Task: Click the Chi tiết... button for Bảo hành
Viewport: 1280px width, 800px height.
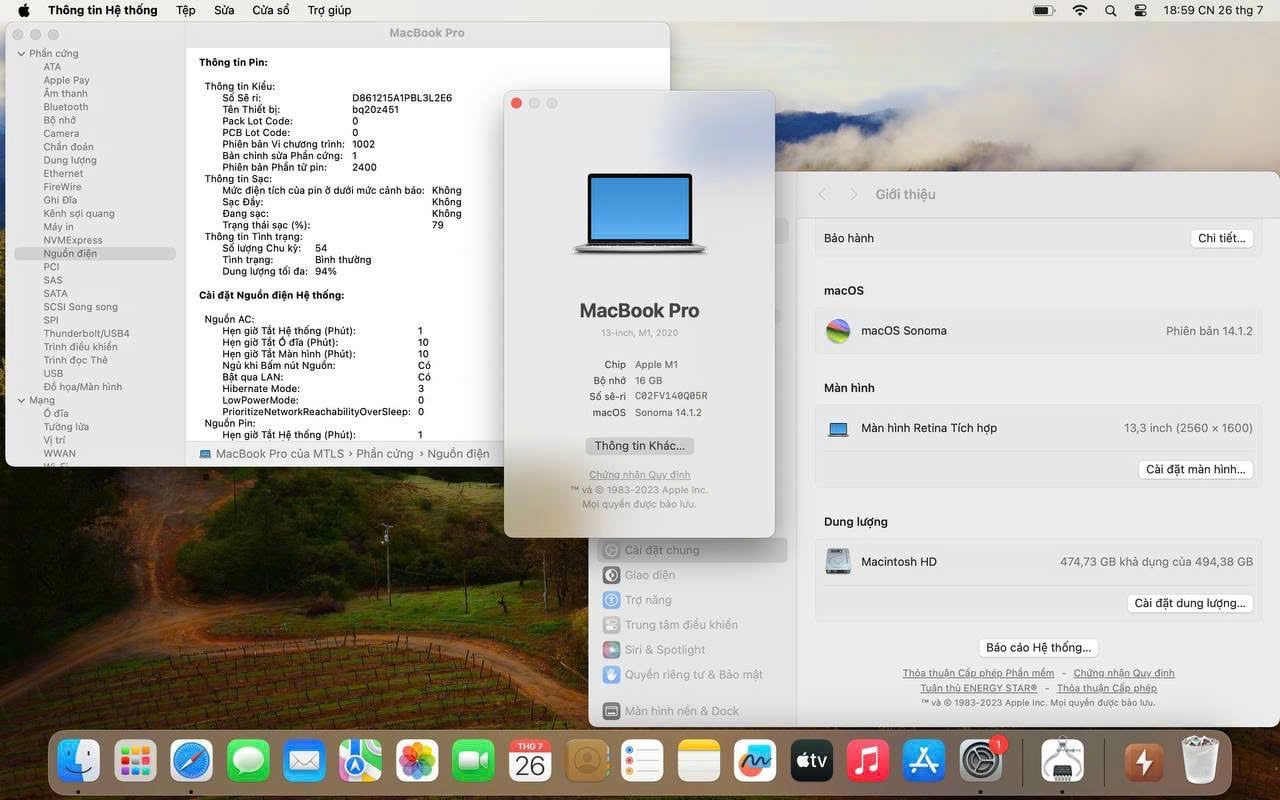Action: (x=1222, y=238)
